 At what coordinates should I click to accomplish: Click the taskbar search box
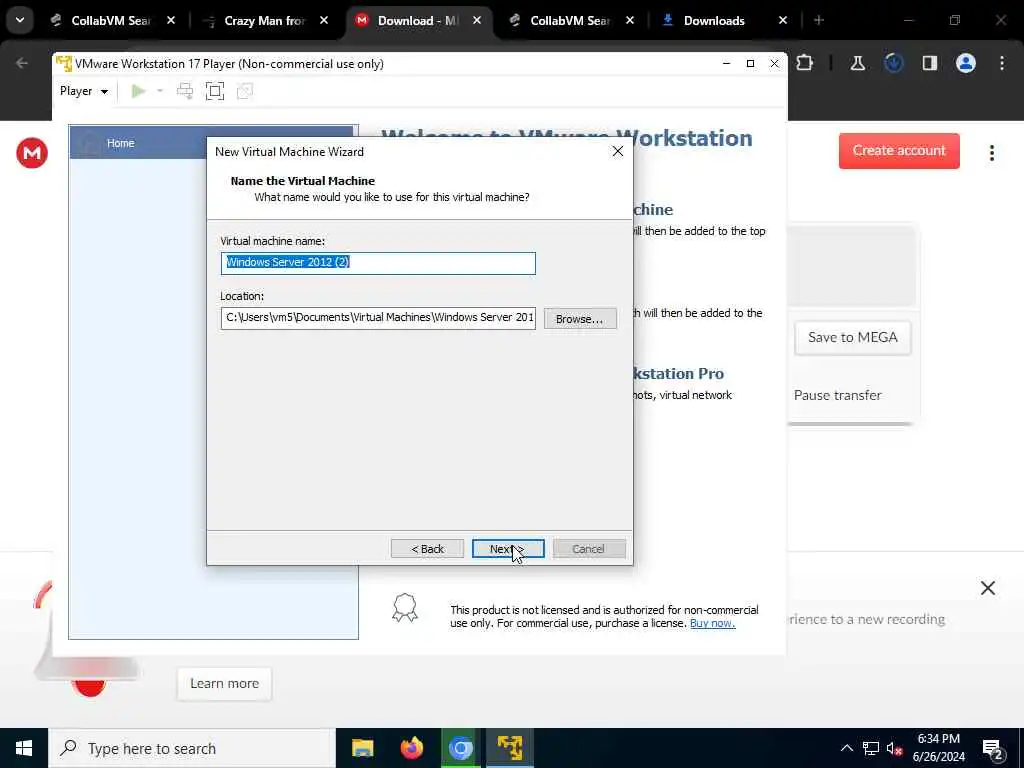pyautogui.click(x=192, y=748)
